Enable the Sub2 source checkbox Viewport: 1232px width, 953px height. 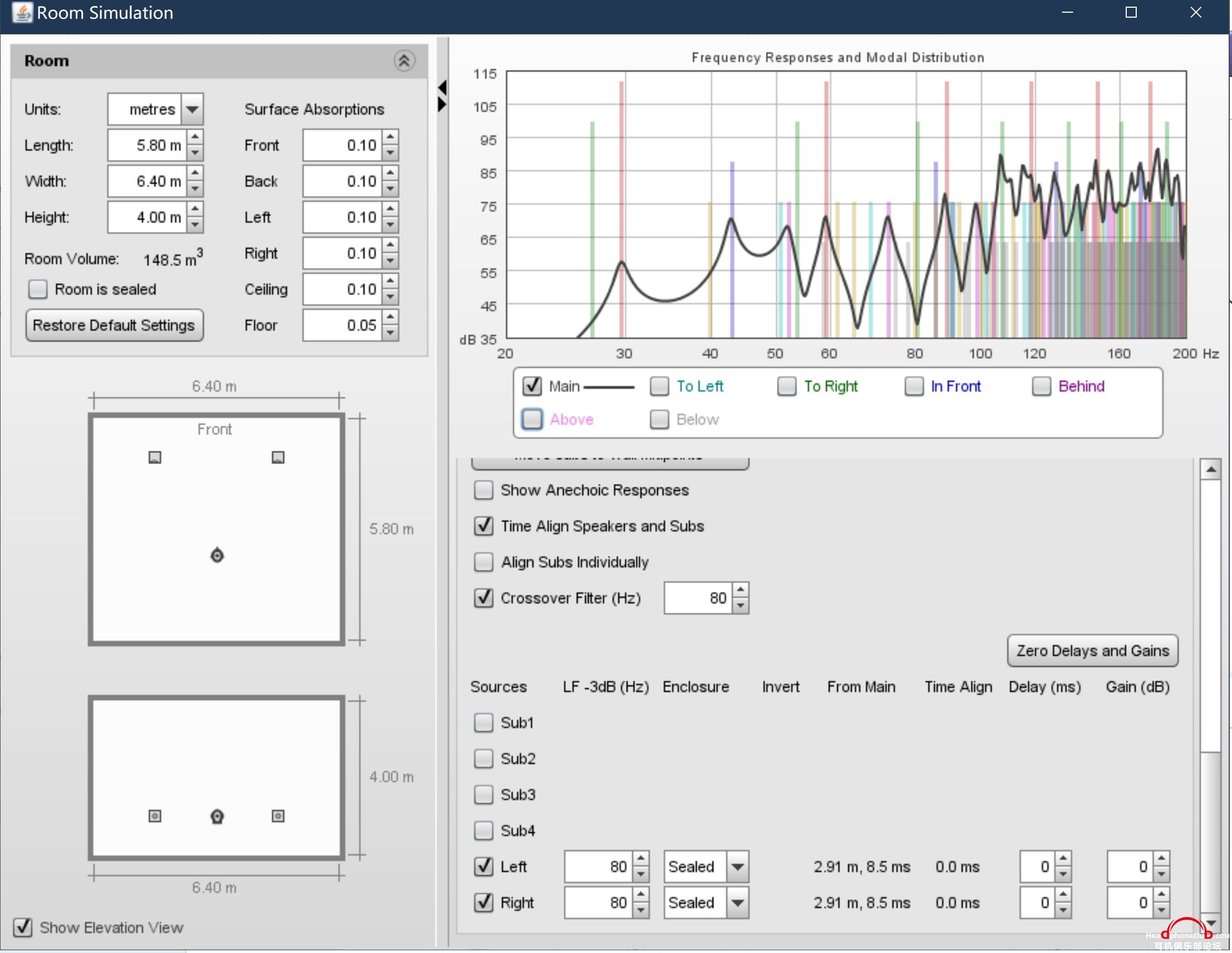[x=483, y=760]
